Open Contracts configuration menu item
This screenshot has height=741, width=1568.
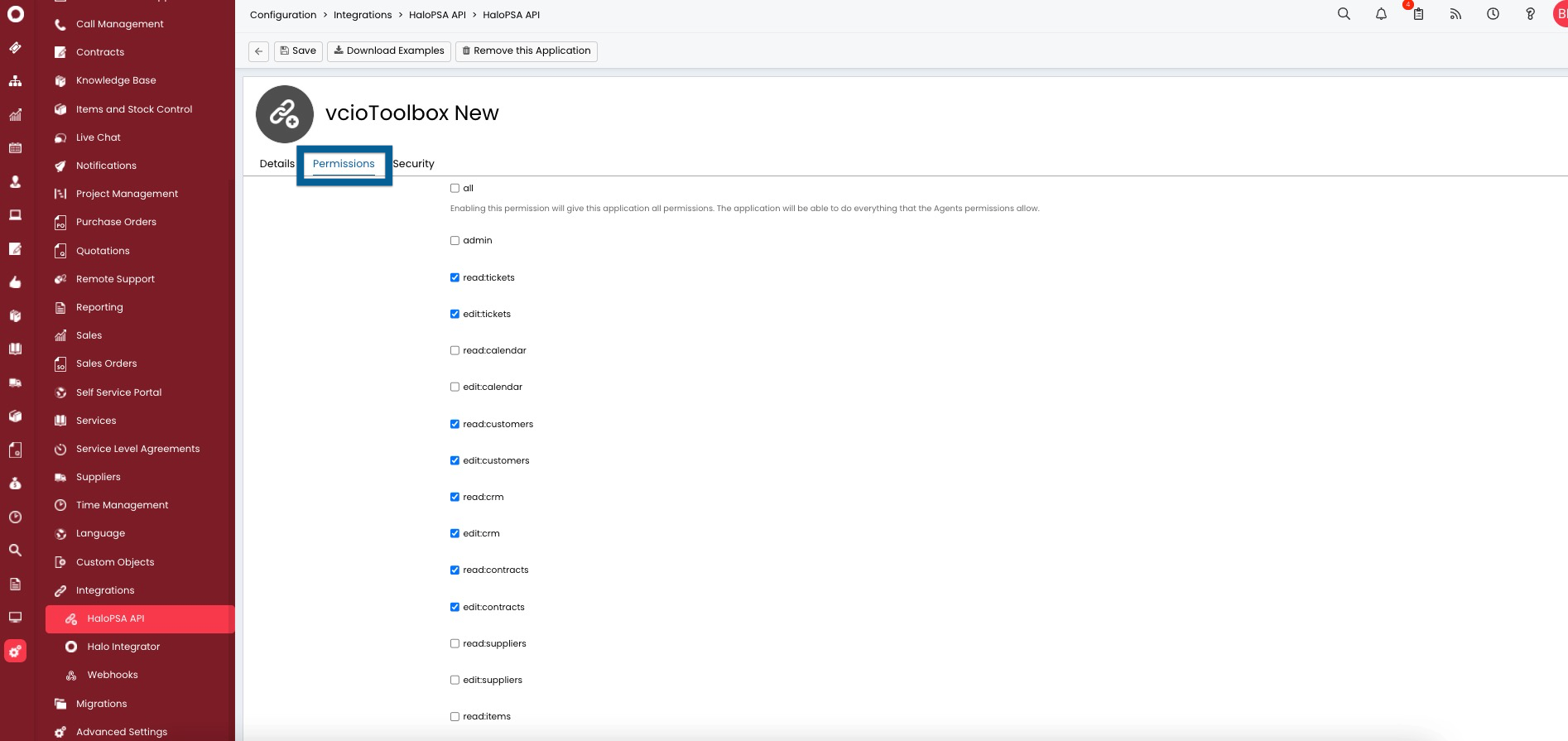point(100,52)
